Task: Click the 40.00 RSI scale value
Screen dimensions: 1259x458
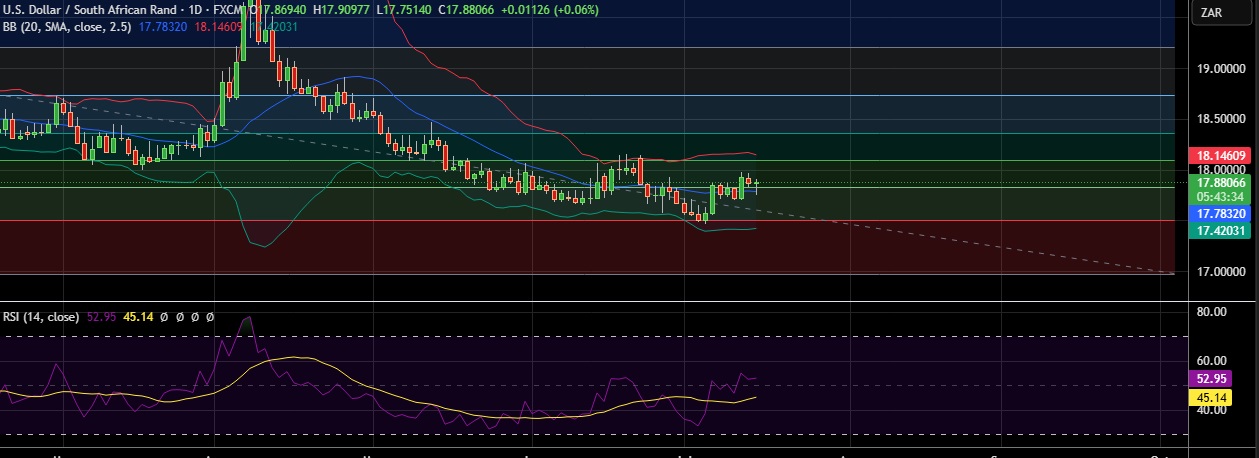Action: click(1210, 410)
